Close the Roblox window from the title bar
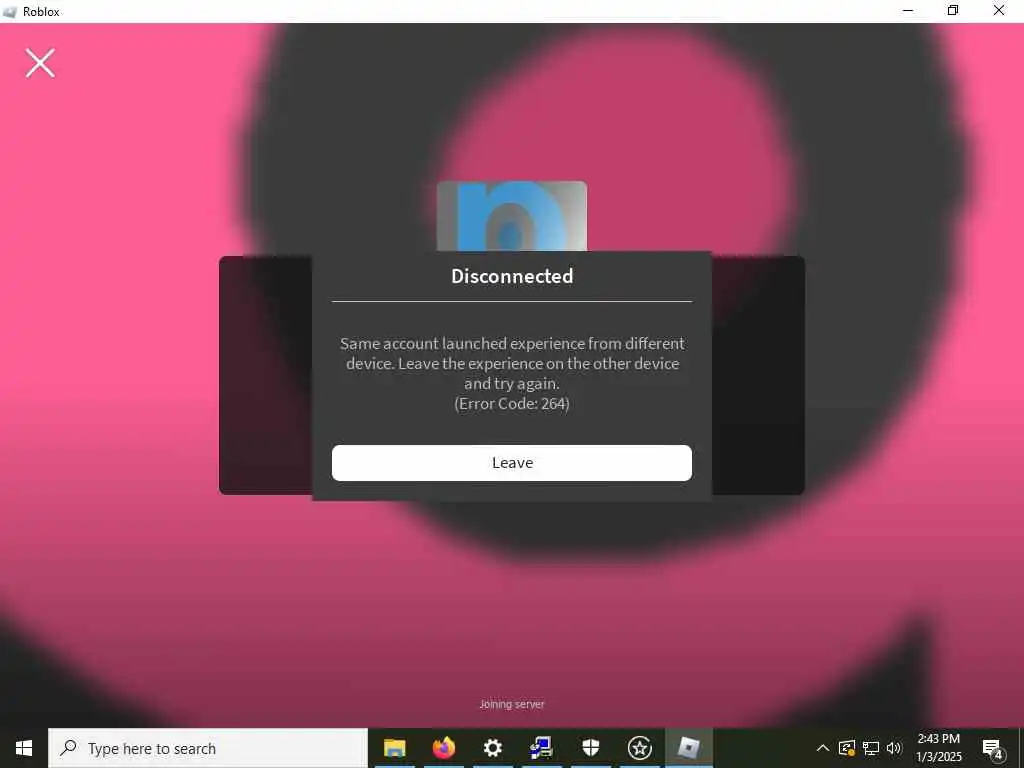This screenshot has height=768, width=1024. 999,11
